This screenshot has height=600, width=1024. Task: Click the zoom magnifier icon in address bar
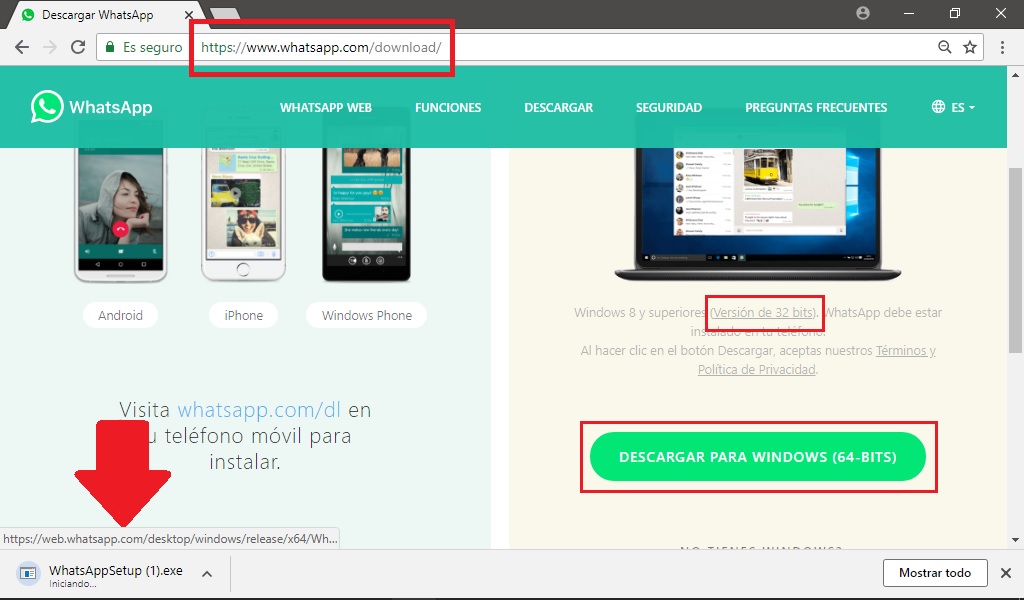tap(944, 47)
